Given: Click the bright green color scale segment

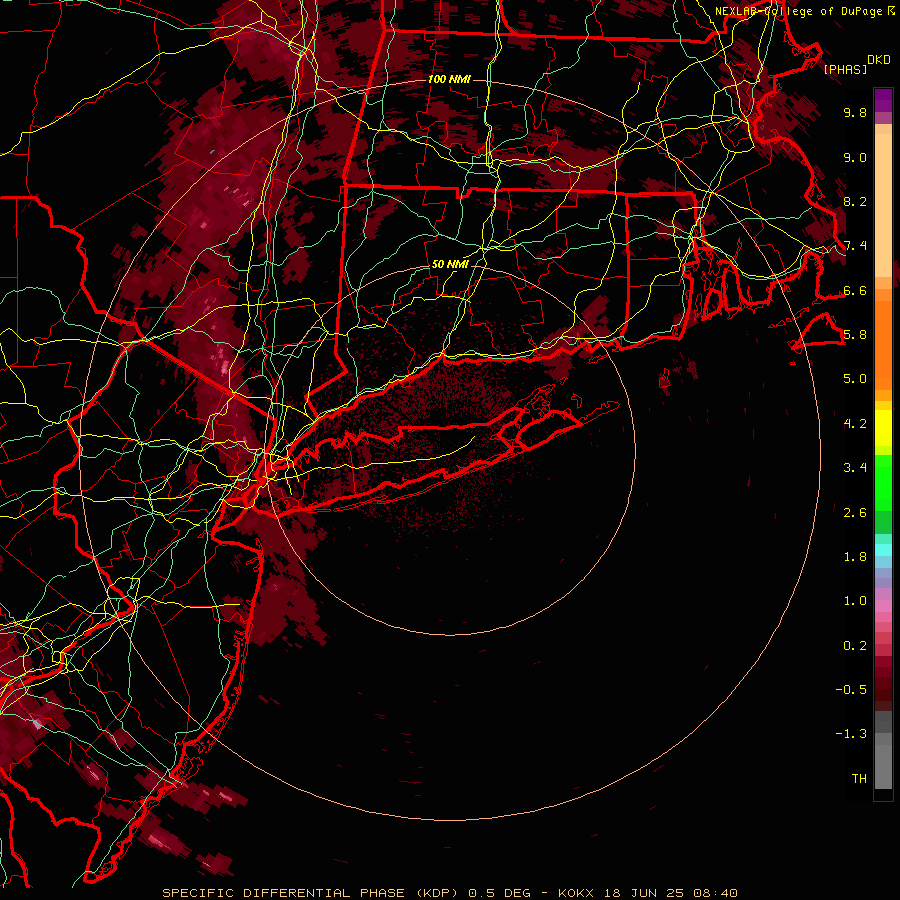Looking at the screenshot, I should pyautogui.click(x=883, y=482).
